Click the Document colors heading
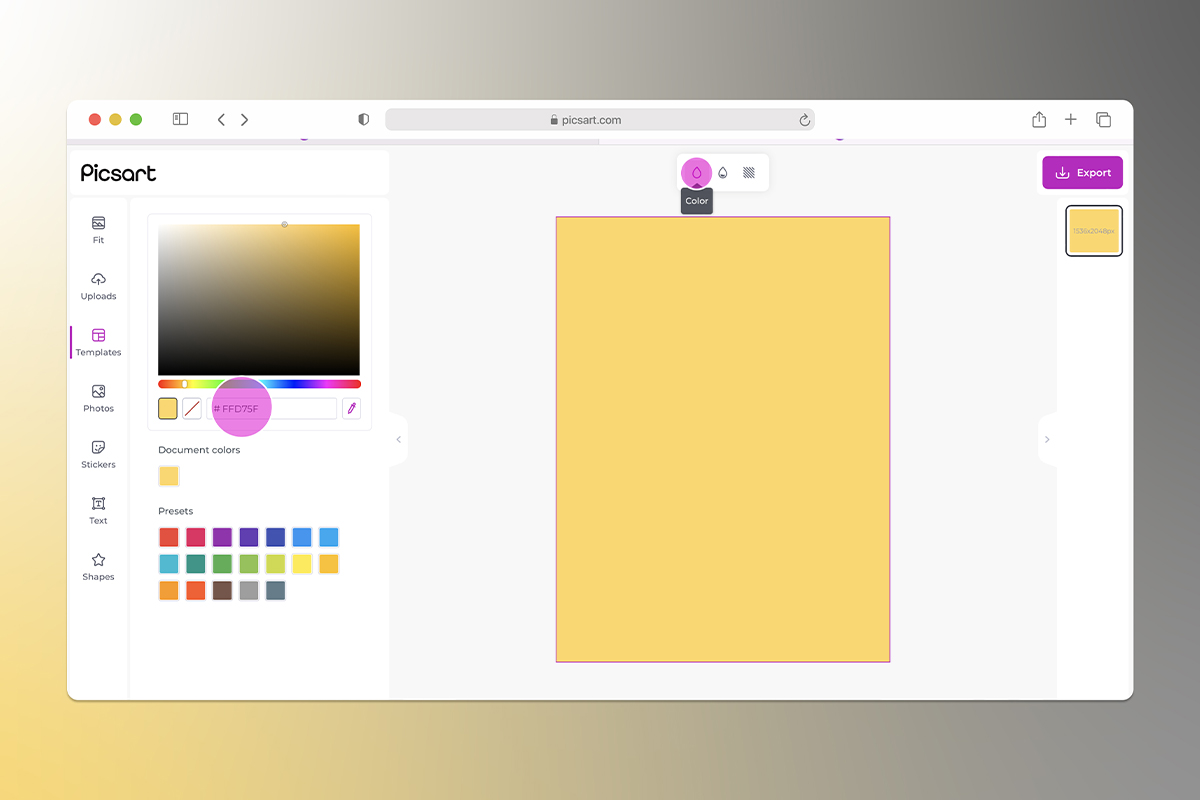 click(x=199, y=450)
